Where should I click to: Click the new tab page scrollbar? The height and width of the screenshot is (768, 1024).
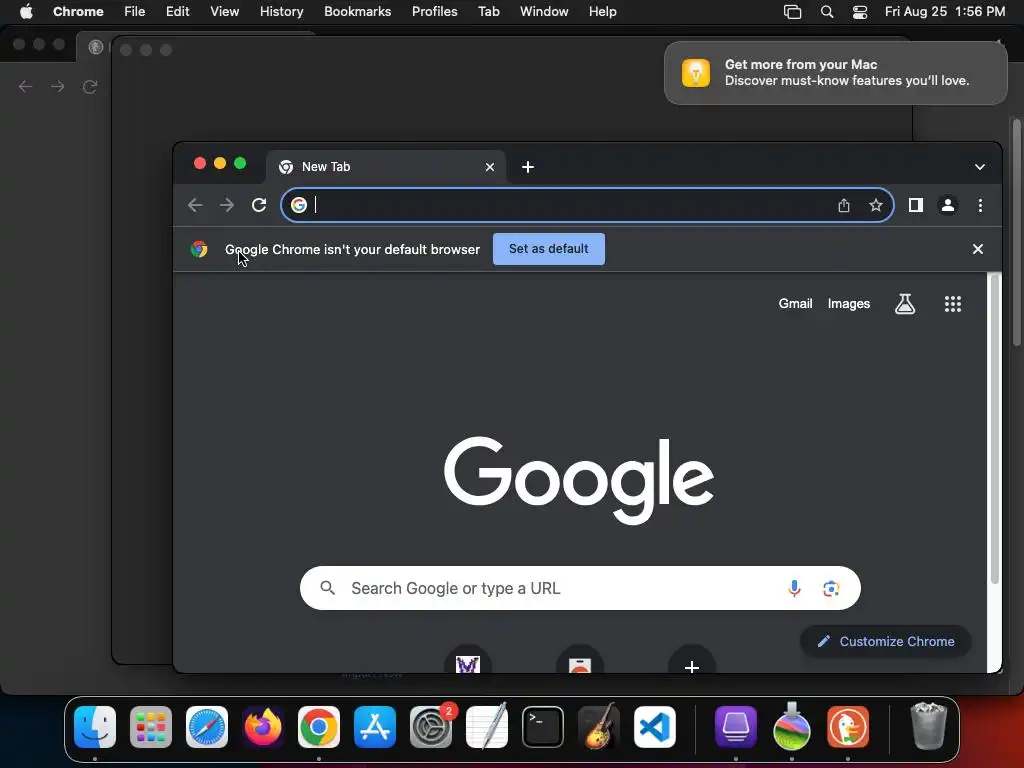point(995,429)
